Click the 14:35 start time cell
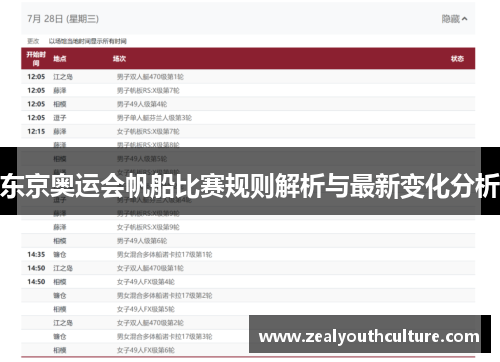 [36, 254]
